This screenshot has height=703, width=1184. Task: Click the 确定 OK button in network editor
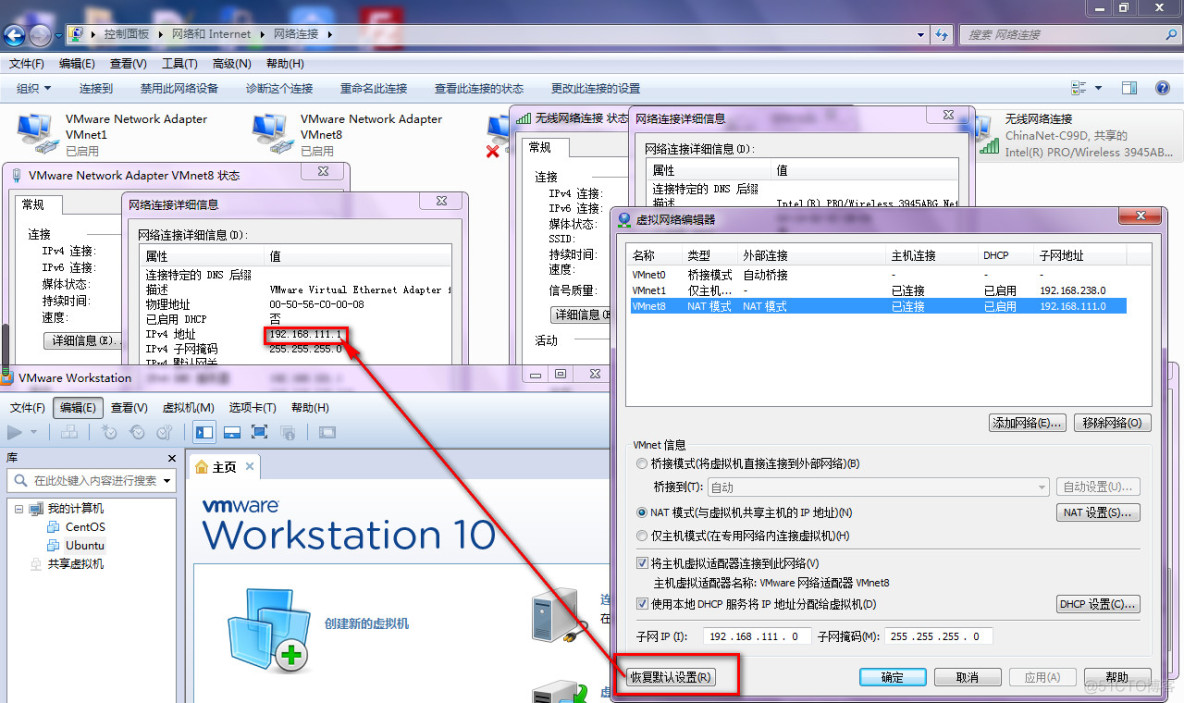[x=893, y=677]
